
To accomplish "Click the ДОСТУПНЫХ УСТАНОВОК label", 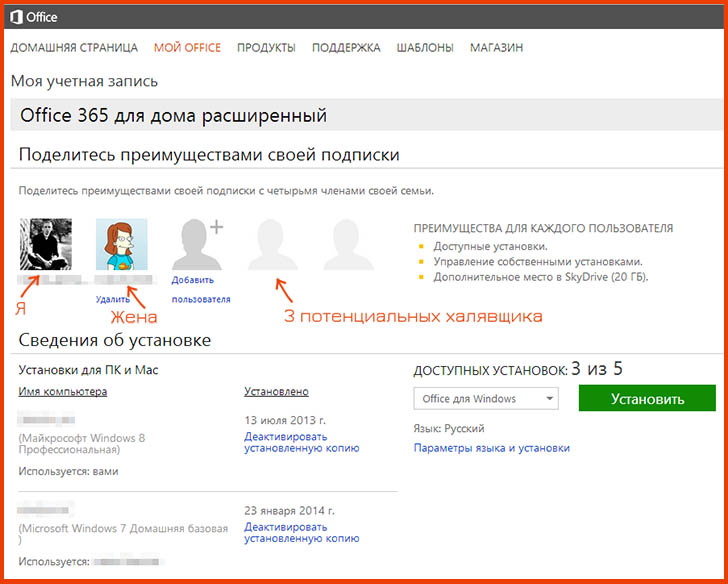I will (490, 371).
